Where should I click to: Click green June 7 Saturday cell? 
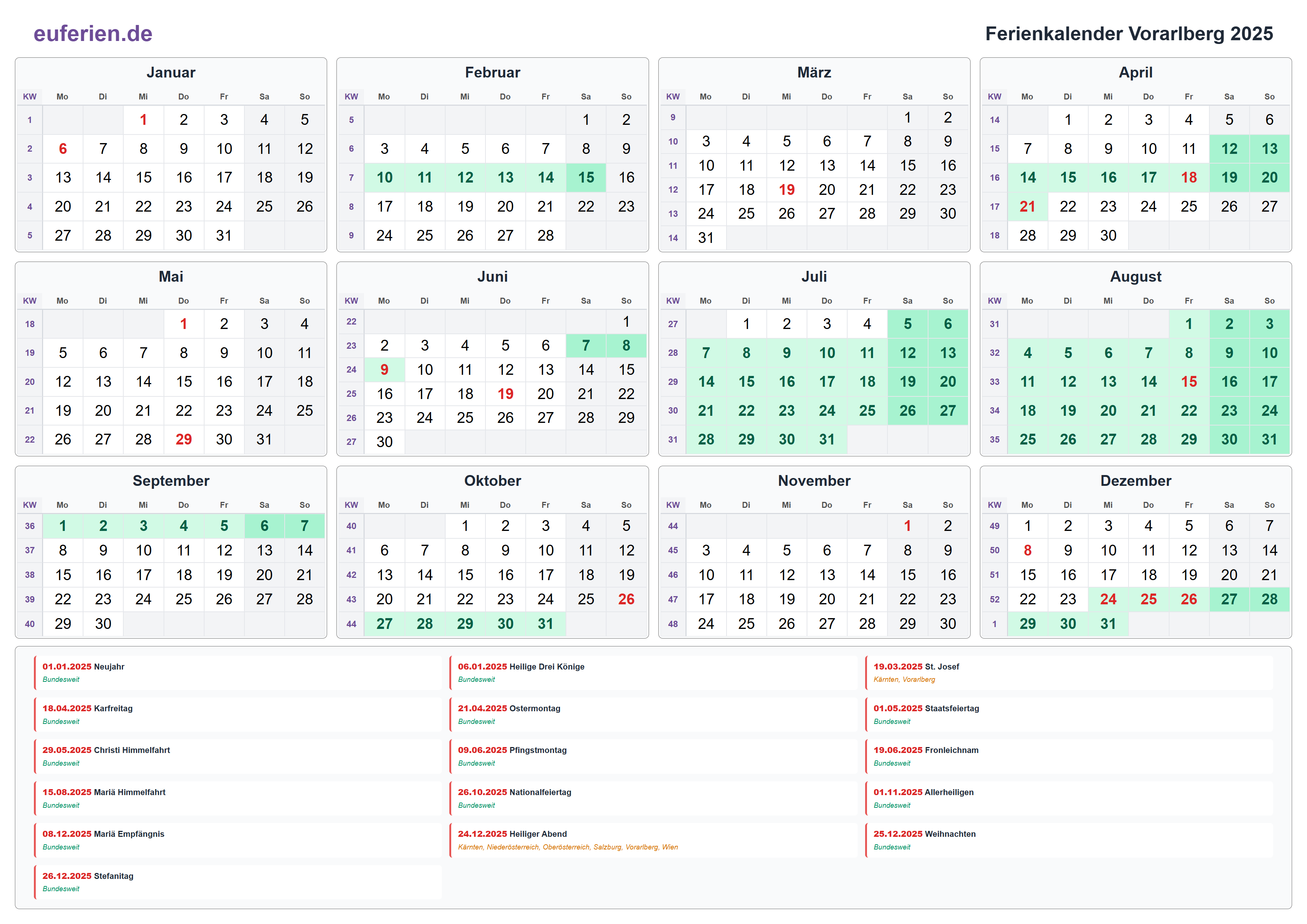pos(586,346)
